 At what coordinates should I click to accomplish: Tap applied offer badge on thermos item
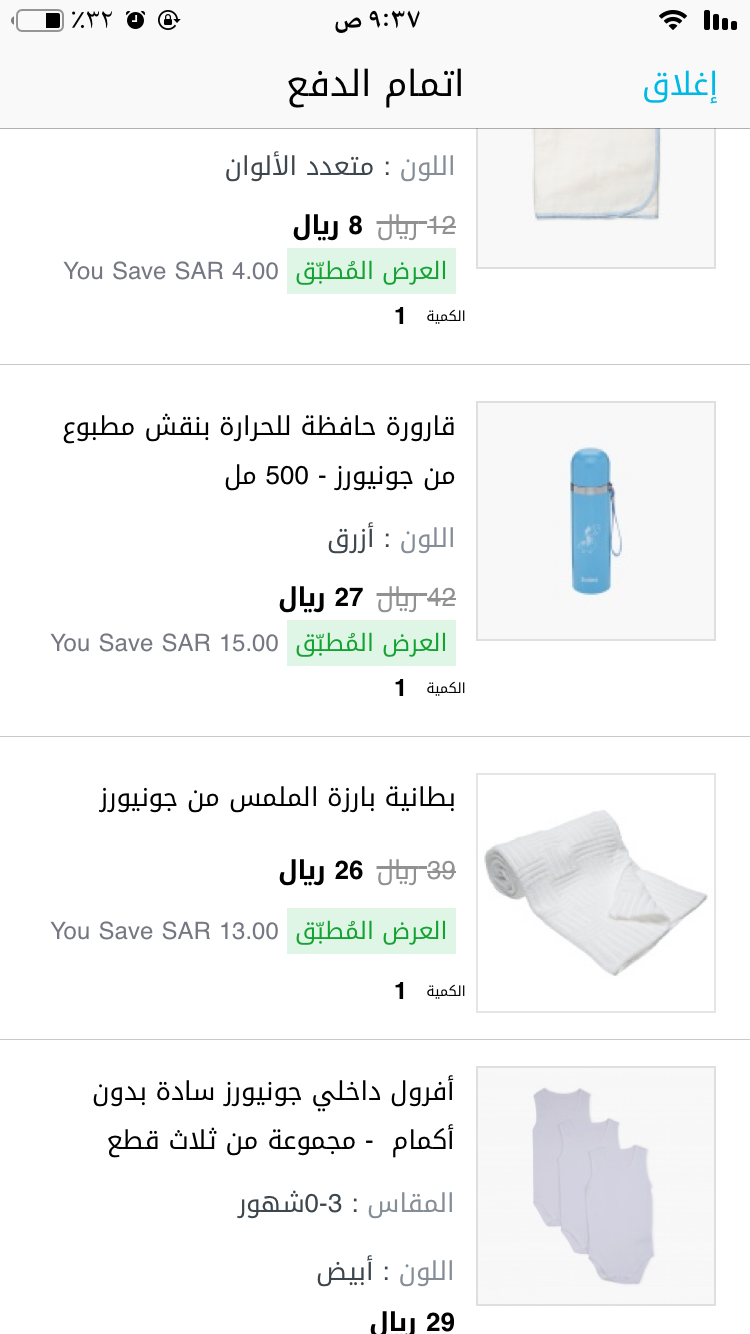(x=371, y=643)
